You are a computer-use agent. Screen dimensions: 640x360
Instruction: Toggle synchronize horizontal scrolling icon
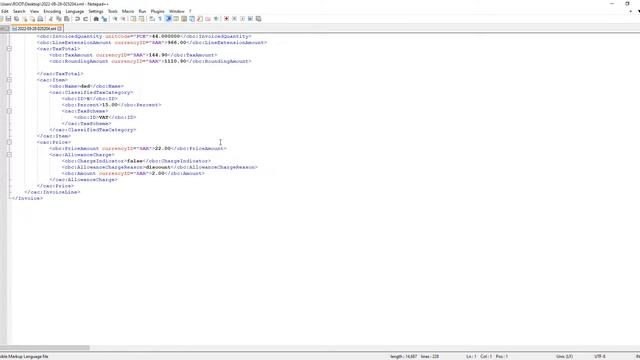coord(142,19)
